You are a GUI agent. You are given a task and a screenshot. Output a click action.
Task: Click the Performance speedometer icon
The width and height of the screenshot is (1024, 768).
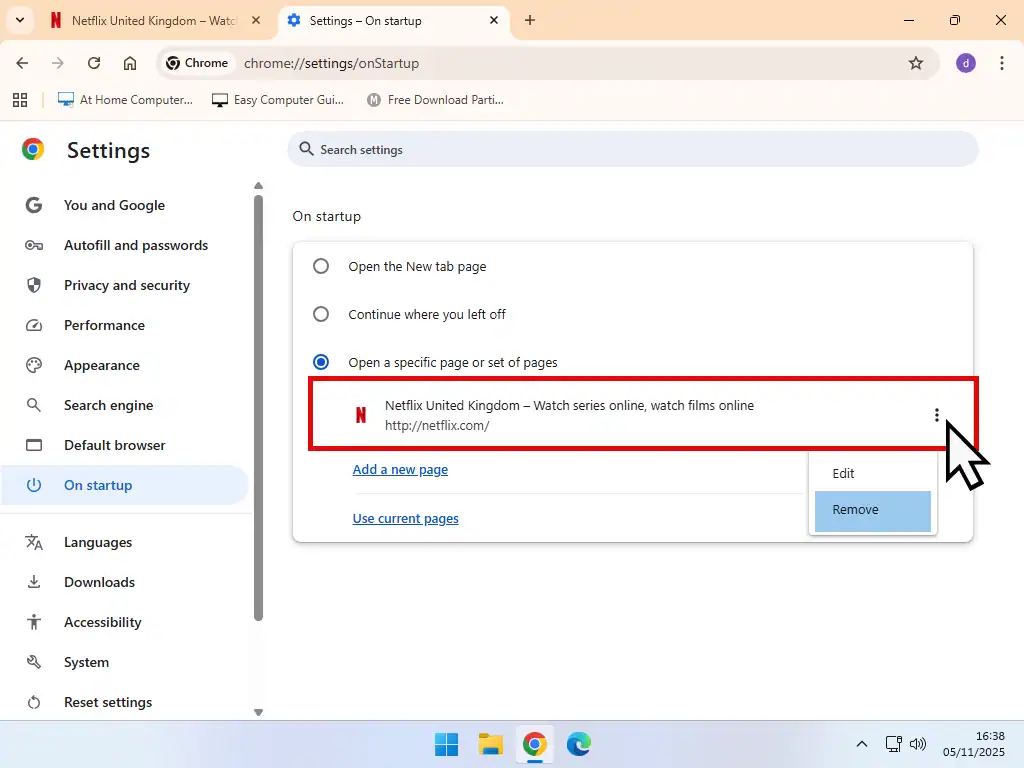coord(34,325)
